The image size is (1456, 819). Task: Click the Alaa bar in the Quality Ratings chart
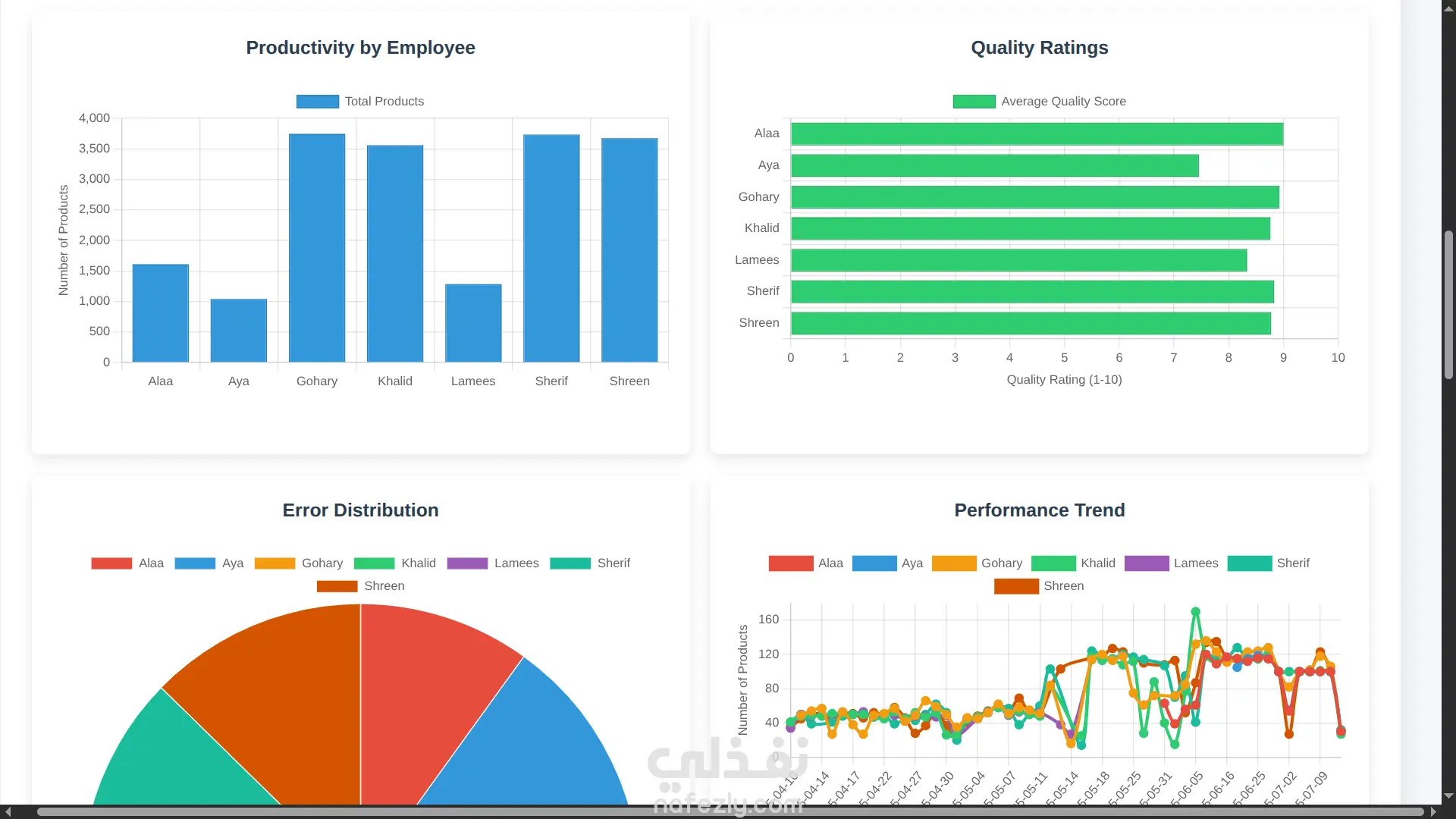(1037, 134)
